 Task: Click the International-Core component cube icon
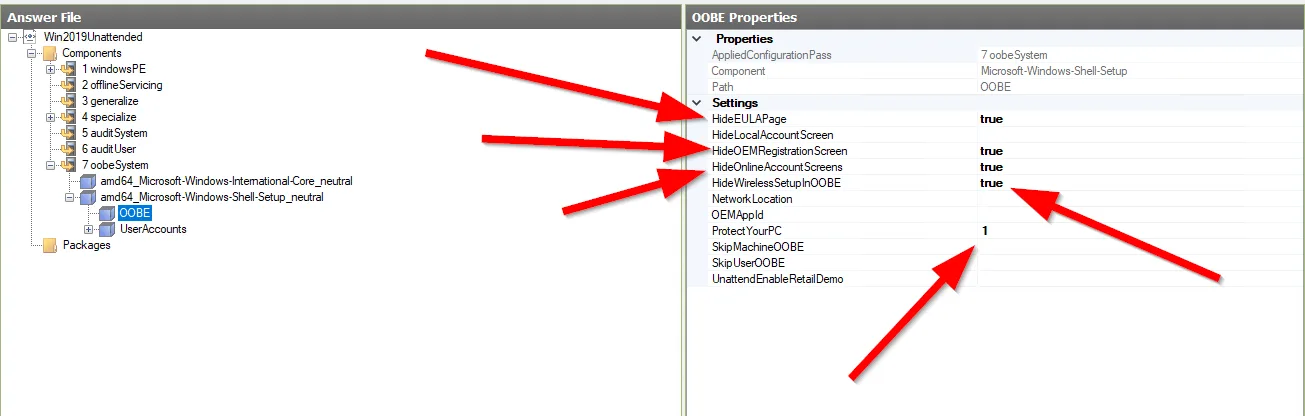(x=88, y=181)
